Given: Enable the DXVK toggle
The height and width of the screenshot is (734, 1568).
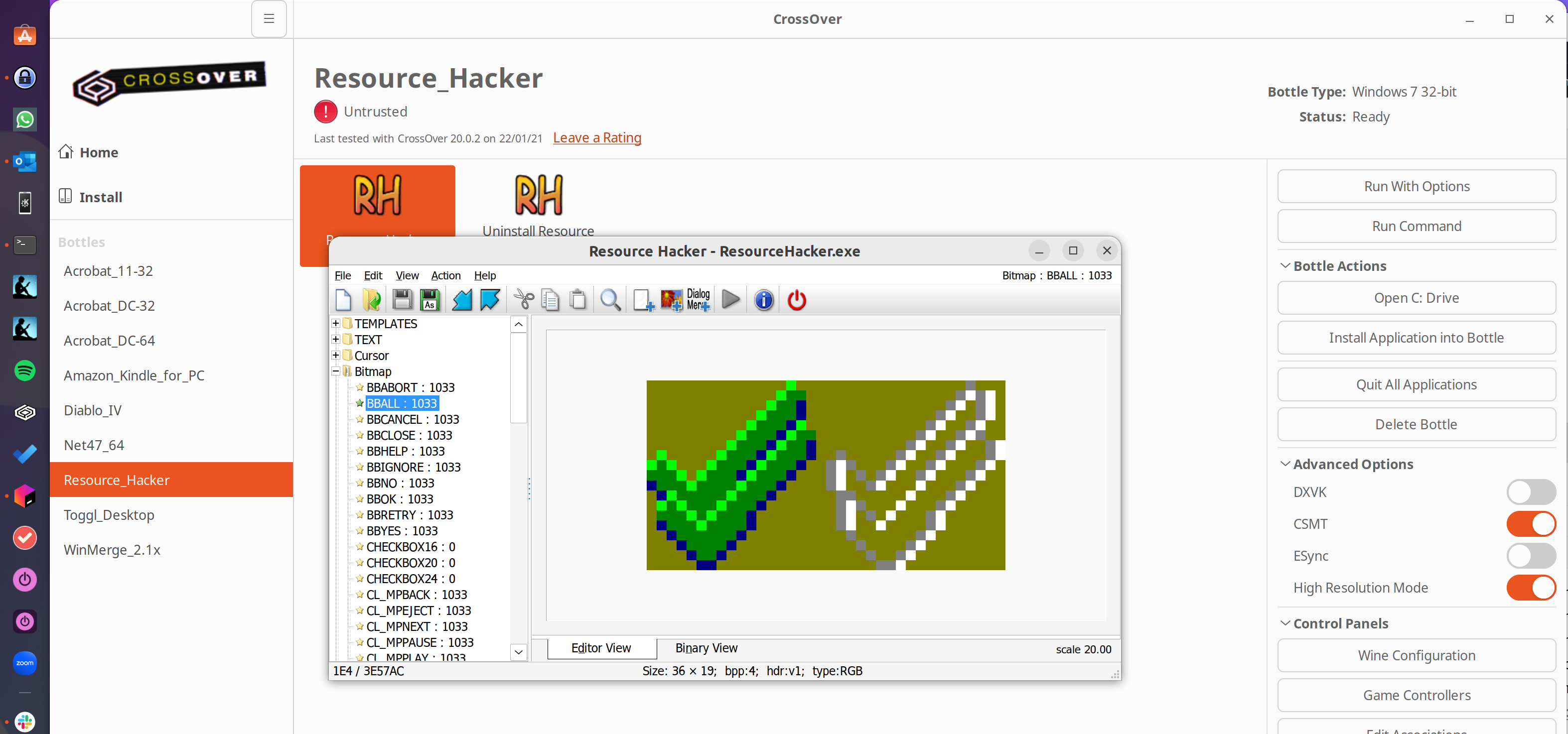Looking at the screenshot, I should tap(1531, 492).
